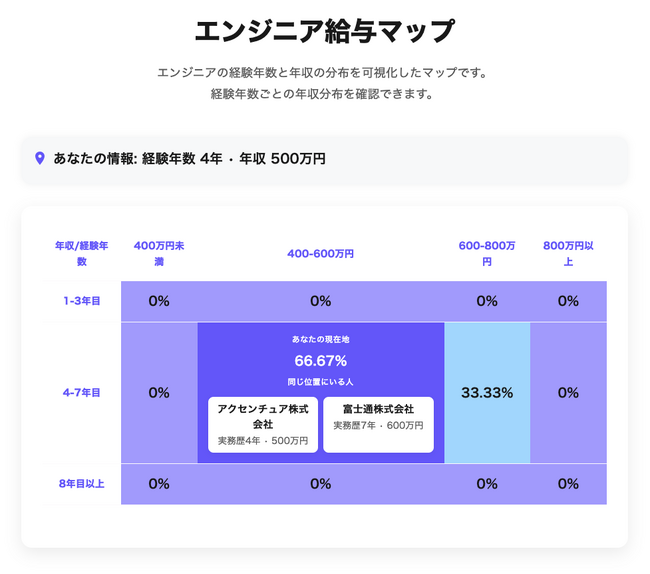Click the エンジニア給与マップ page title
Viewport: 650px width, 574px height.
[325, 31]
